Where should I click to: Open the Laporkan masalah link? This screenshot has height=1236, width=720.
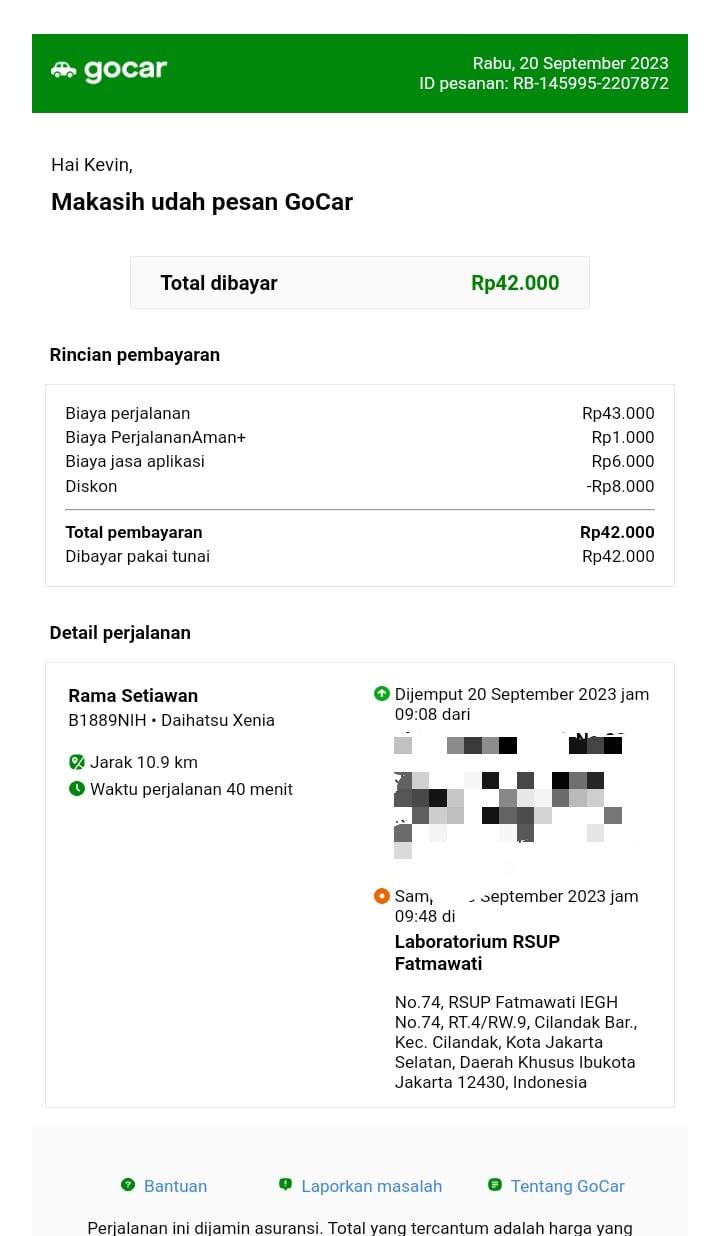371,1186
